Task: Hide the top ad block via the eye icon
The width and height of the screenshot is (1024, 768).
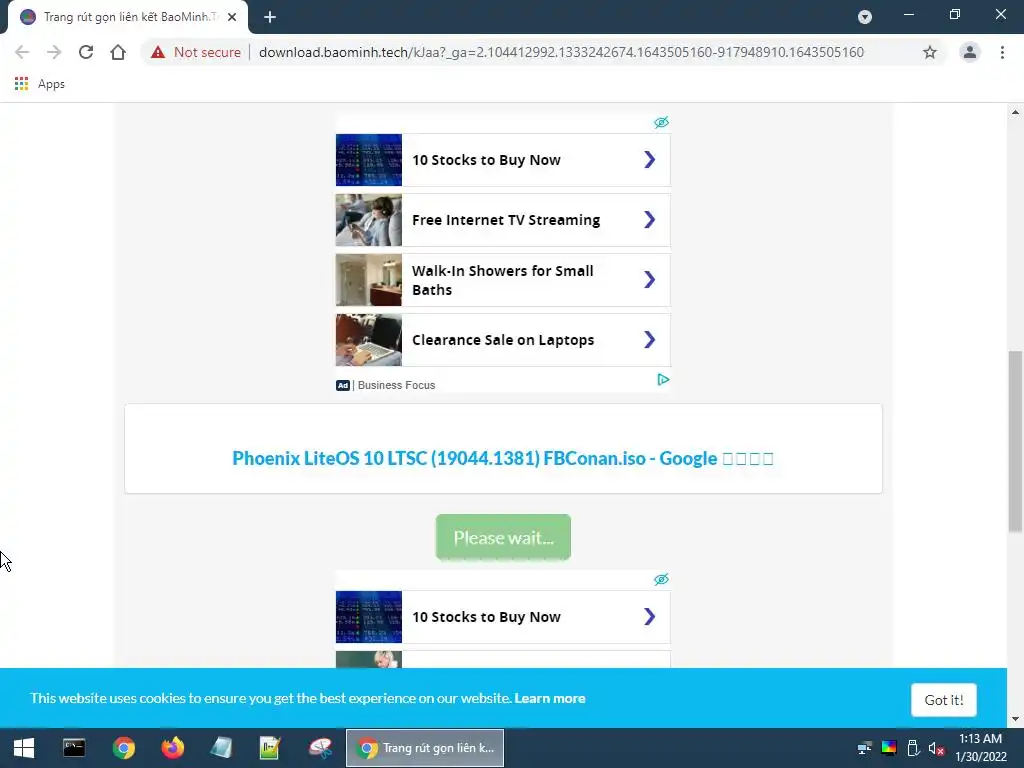Action: tap(661, 122)
